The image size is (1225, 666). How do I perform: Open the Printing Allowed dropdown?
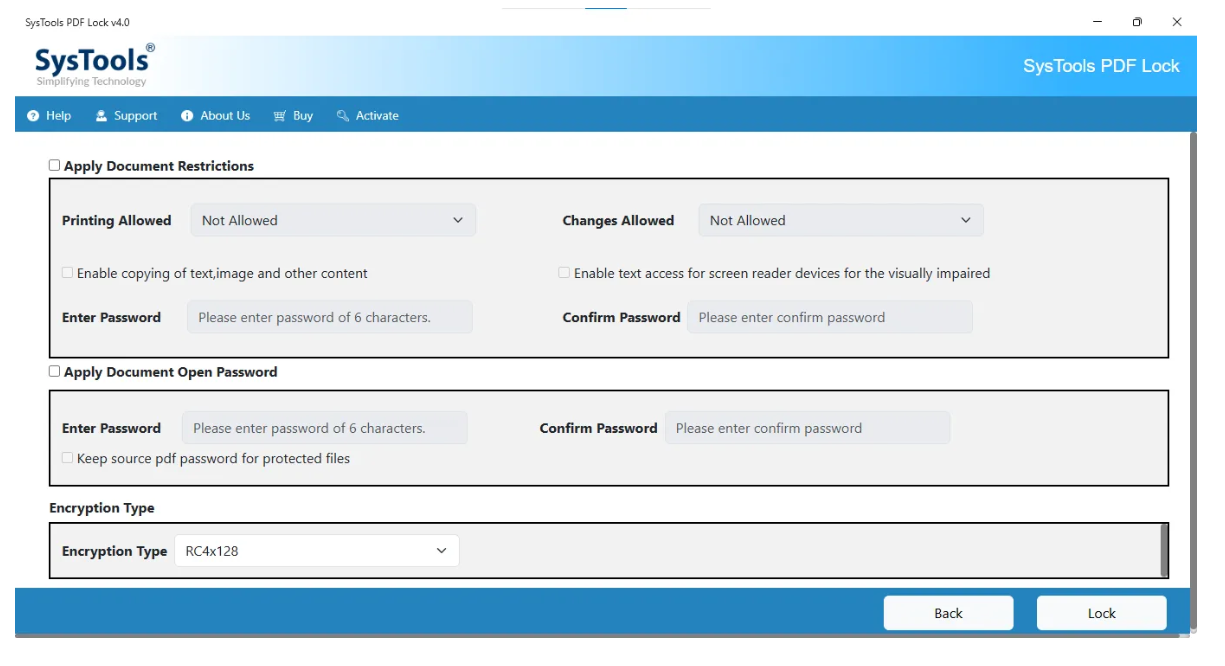333,221
